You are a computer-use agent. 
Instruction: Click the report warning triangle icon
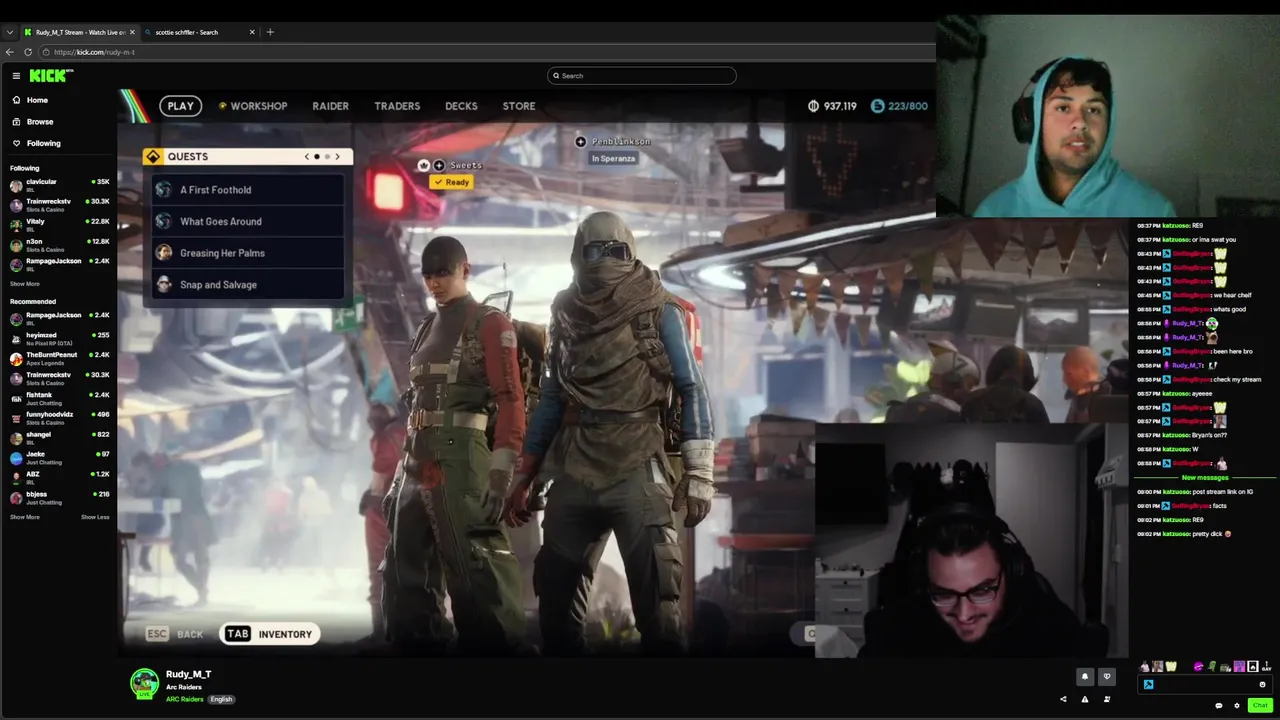1085,699
